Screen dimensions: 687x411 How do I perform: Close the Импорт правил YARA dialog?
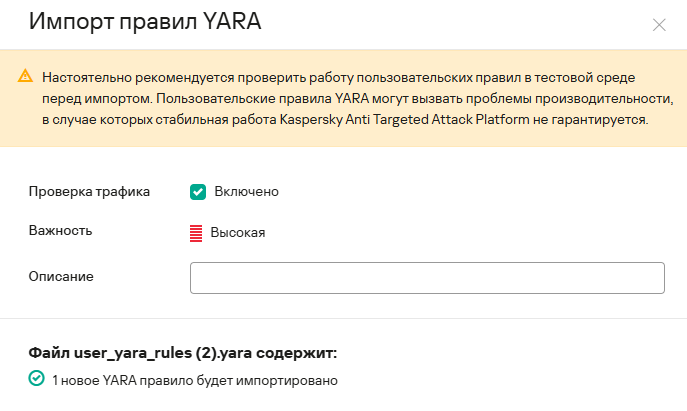pyautogui.click(x=659, y=25)
